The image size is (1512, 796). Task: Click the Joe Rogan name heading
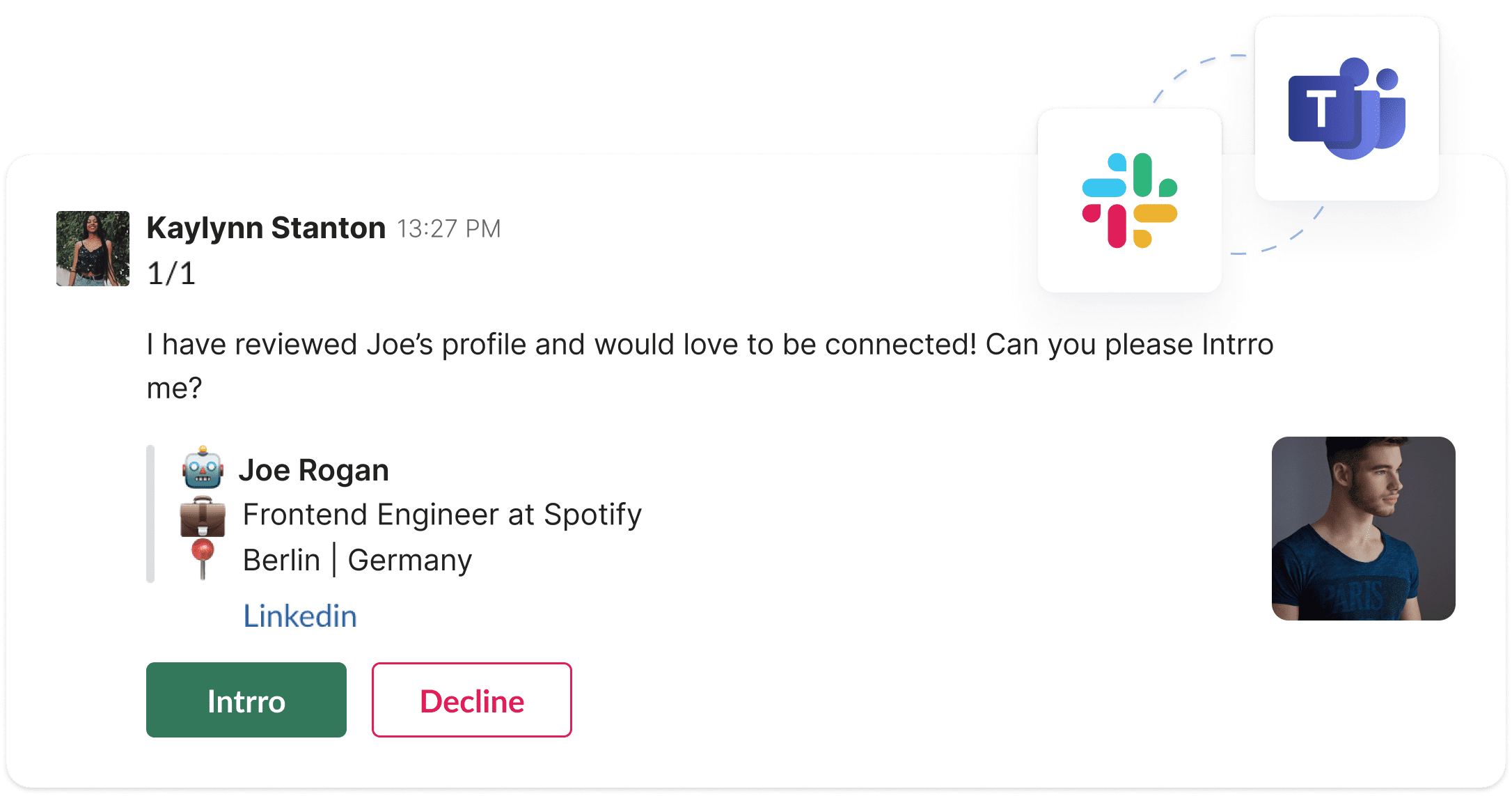(314, 470)
